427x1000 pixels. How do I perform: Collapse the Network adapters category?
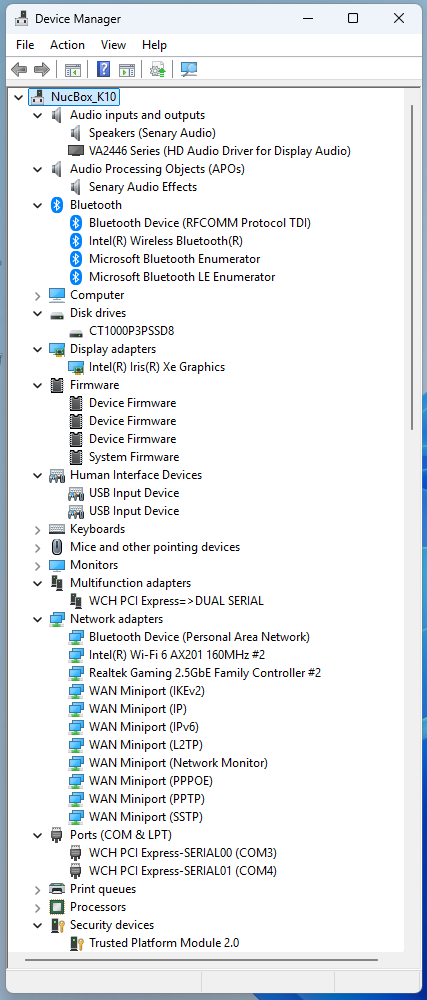click(38, 619)
